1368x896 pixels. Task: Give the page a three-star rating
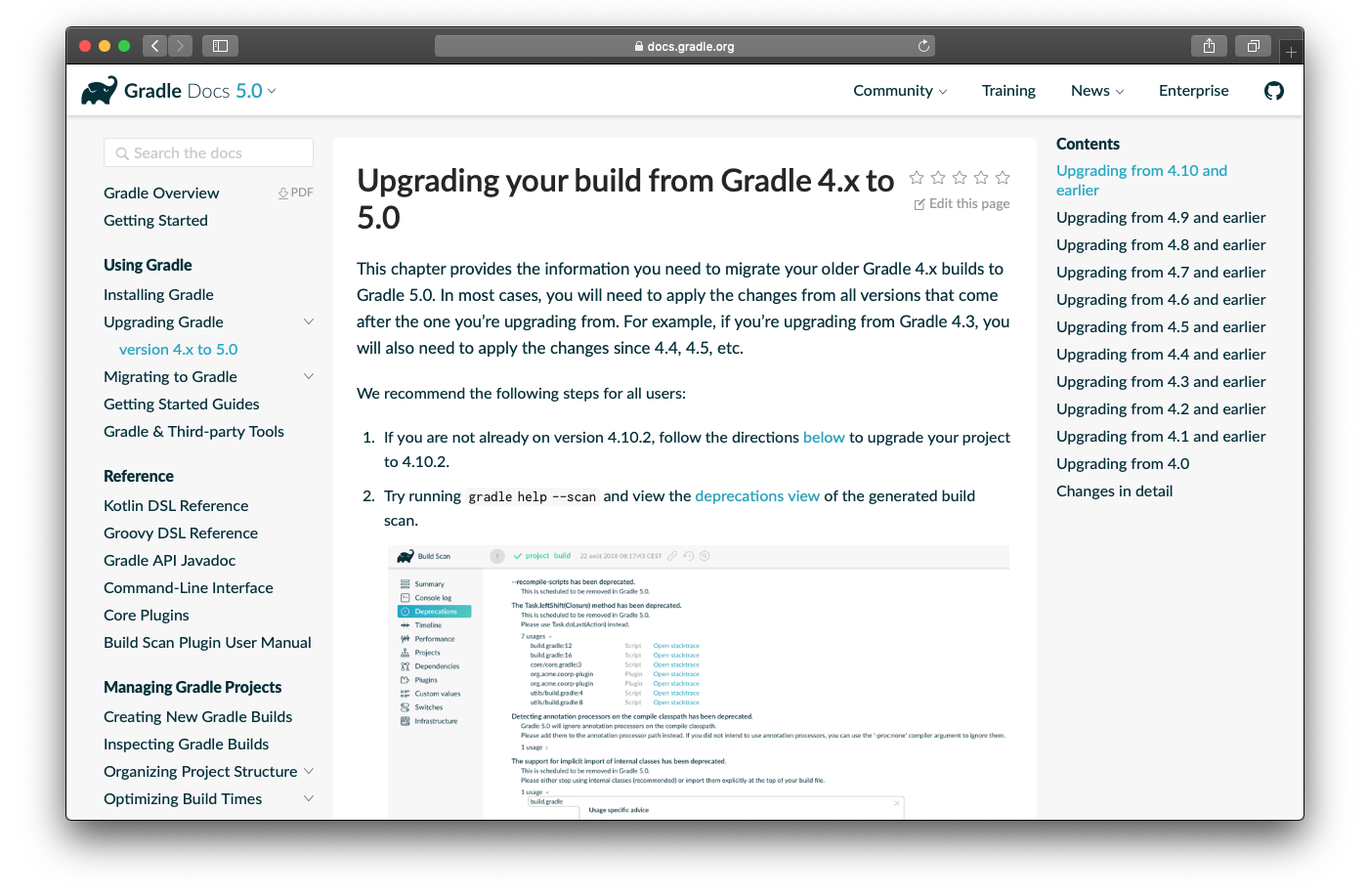click(x=960, y=178)
